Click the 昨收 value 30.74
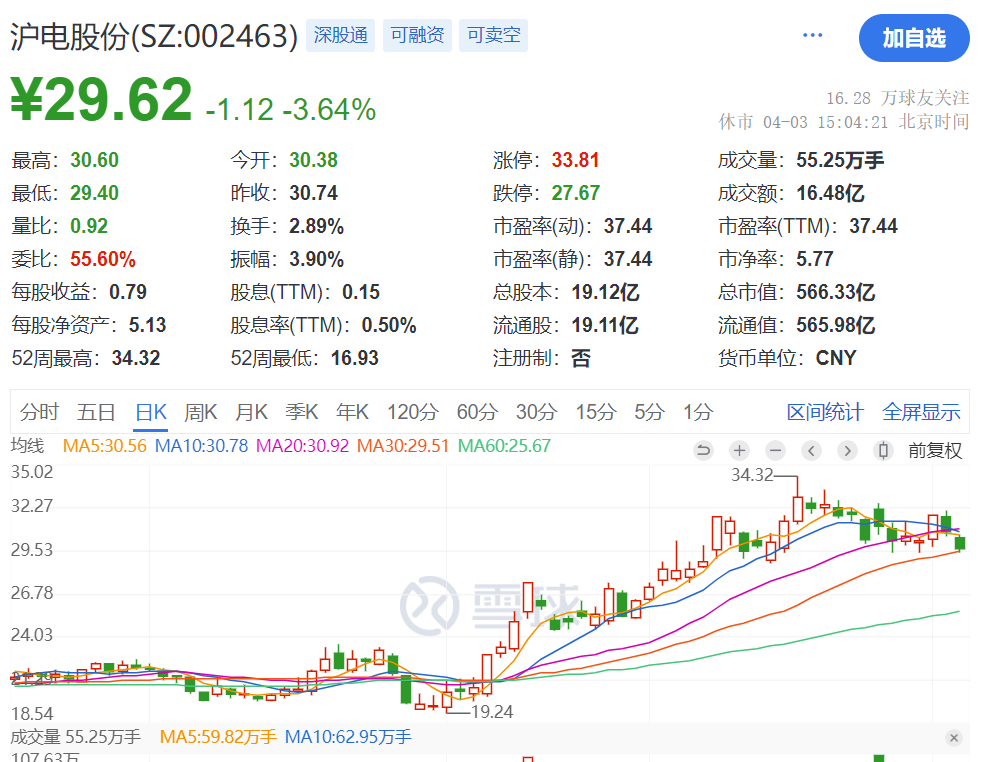 coord(313,193)
